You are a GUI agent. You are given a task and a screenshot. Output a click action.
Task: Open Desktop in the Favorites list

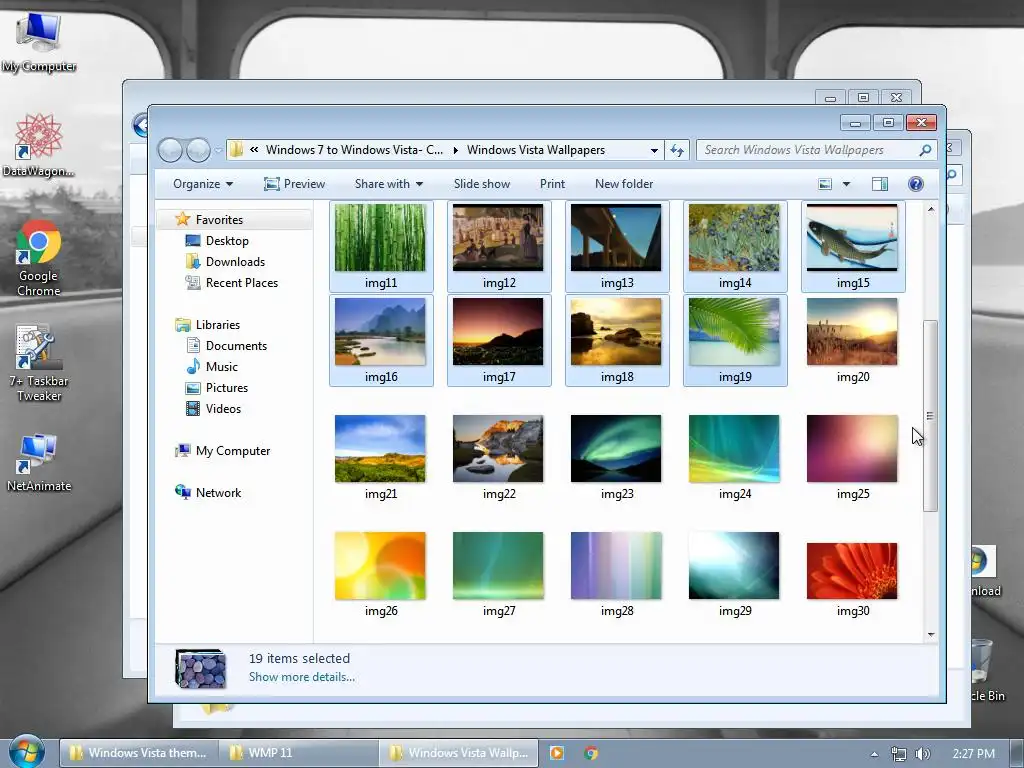coord(227,241)
